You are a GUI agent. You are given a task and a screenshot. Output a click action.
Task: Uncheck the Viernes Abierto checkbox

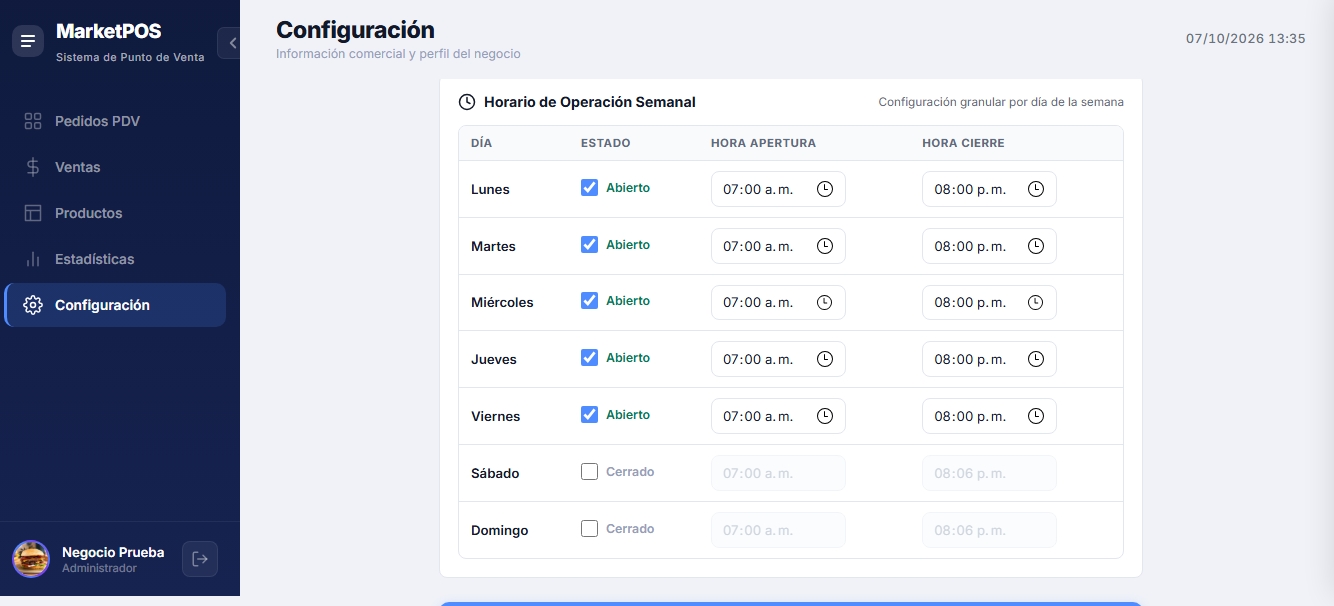[x=590, y=415]
